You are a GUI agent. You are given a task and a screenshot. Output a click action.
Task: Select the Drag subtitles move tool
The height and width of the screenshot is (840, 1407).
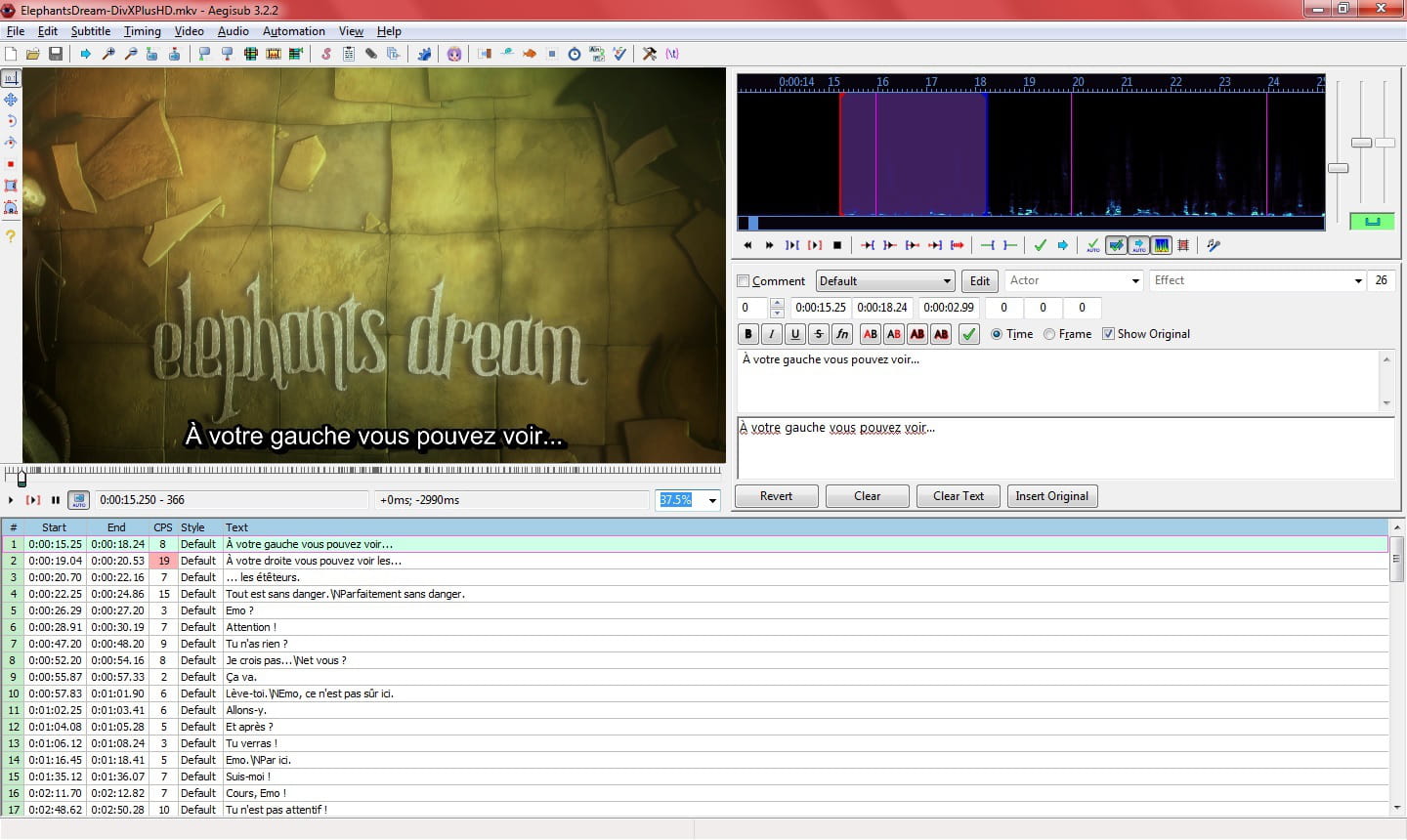[11, 100]
